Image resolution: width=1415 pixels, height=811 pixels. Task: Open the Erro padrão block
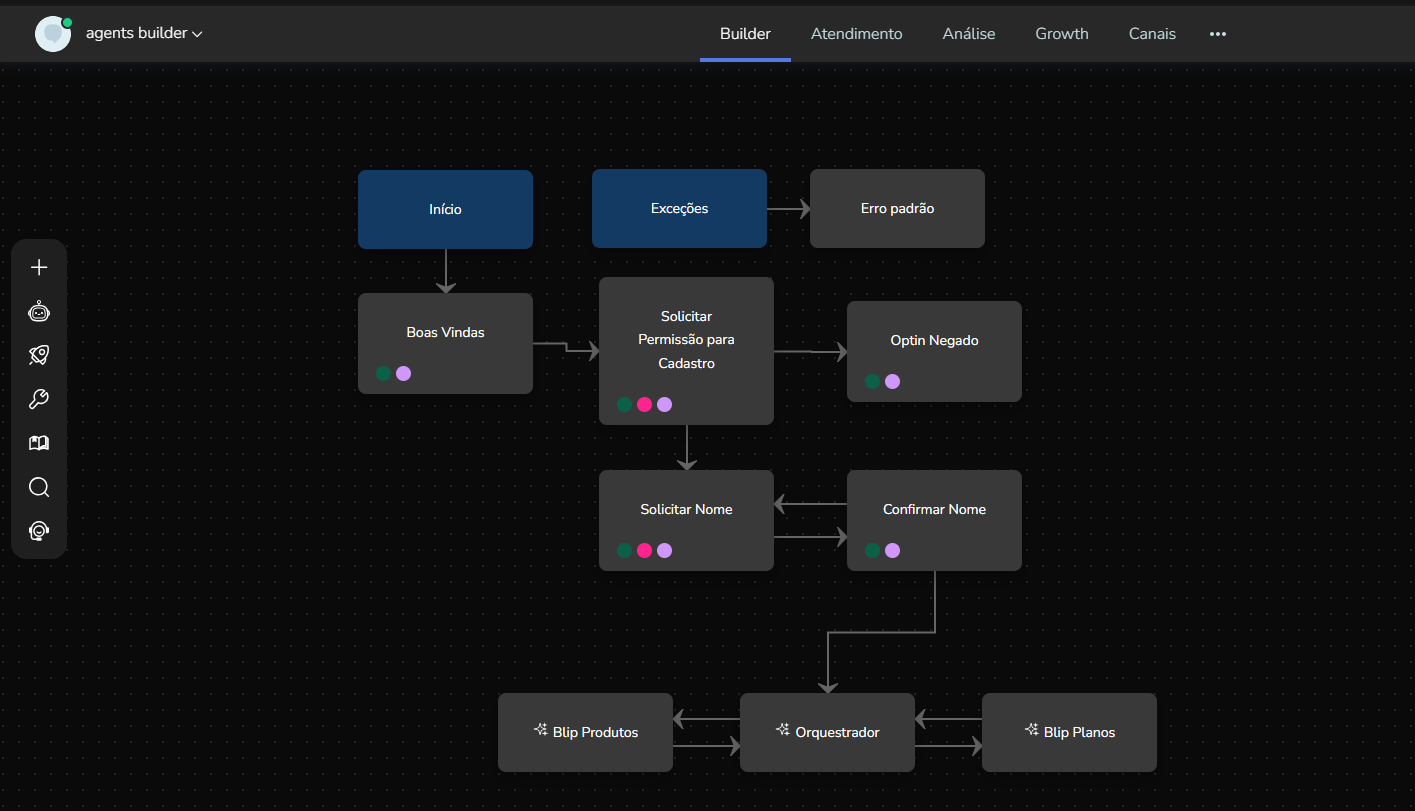(897, 208)
